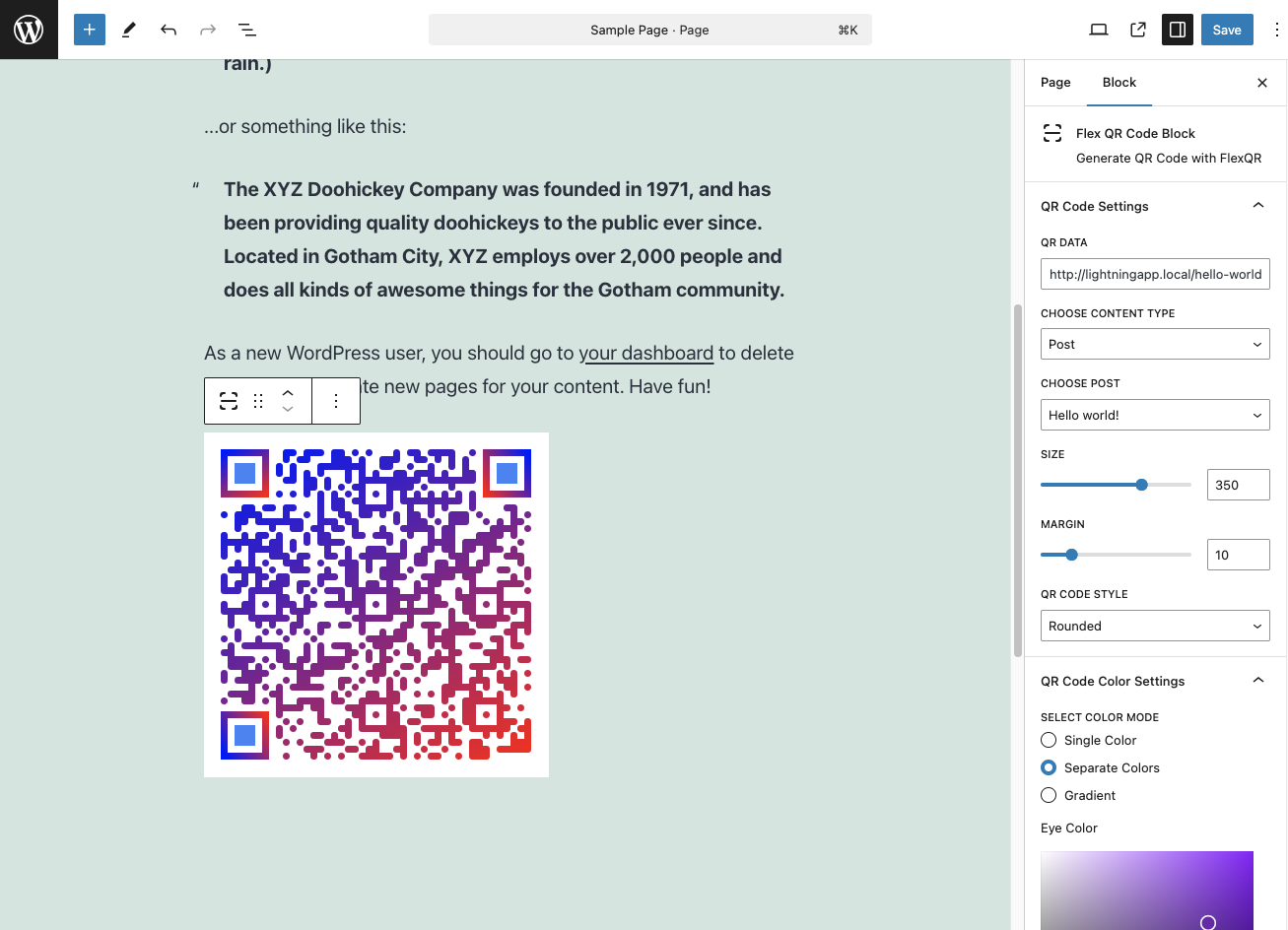Open the block inserter plus button
Viewport: 1288px width, 930px height.
89,30
